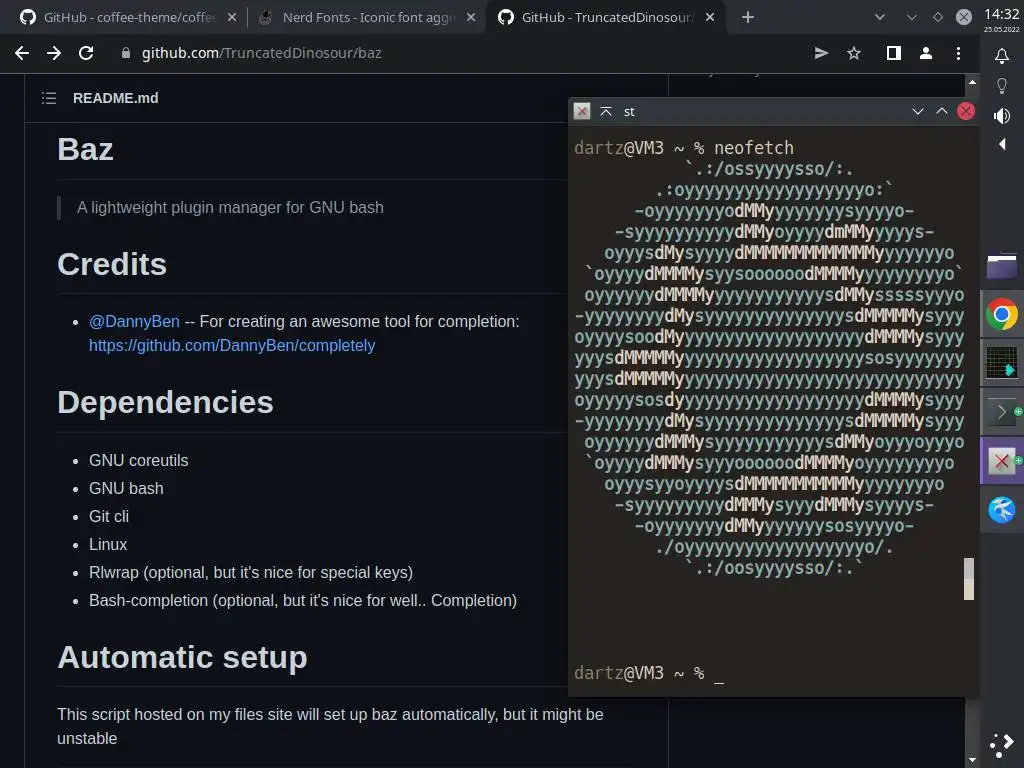Click the Credits heading
Screen dimensions: 1024x768
click(112, 264)
